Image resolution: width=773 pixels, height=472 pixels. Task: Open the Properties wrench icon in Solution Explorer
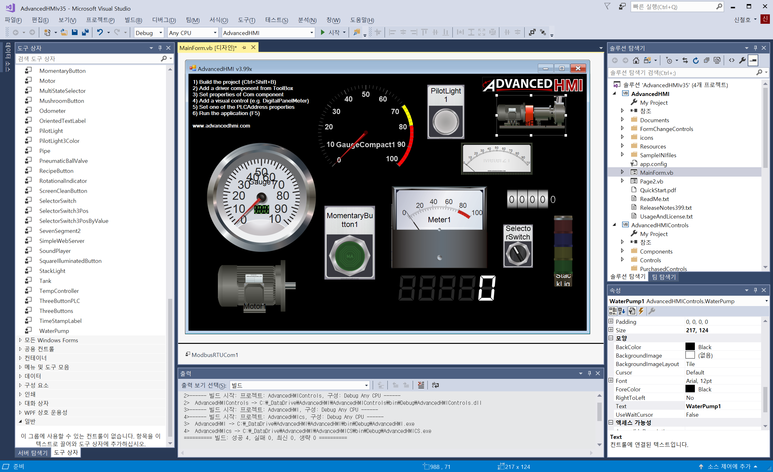click(x=741, y=60)
